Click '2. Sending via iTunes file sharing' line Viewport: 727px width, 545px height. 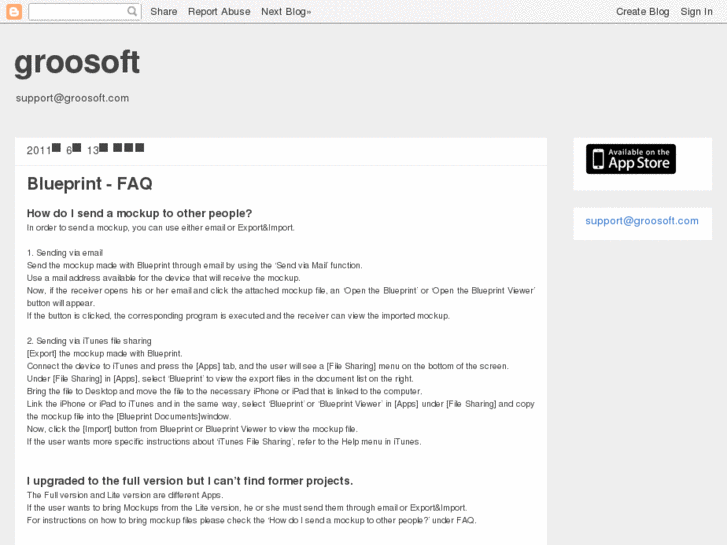89,341
